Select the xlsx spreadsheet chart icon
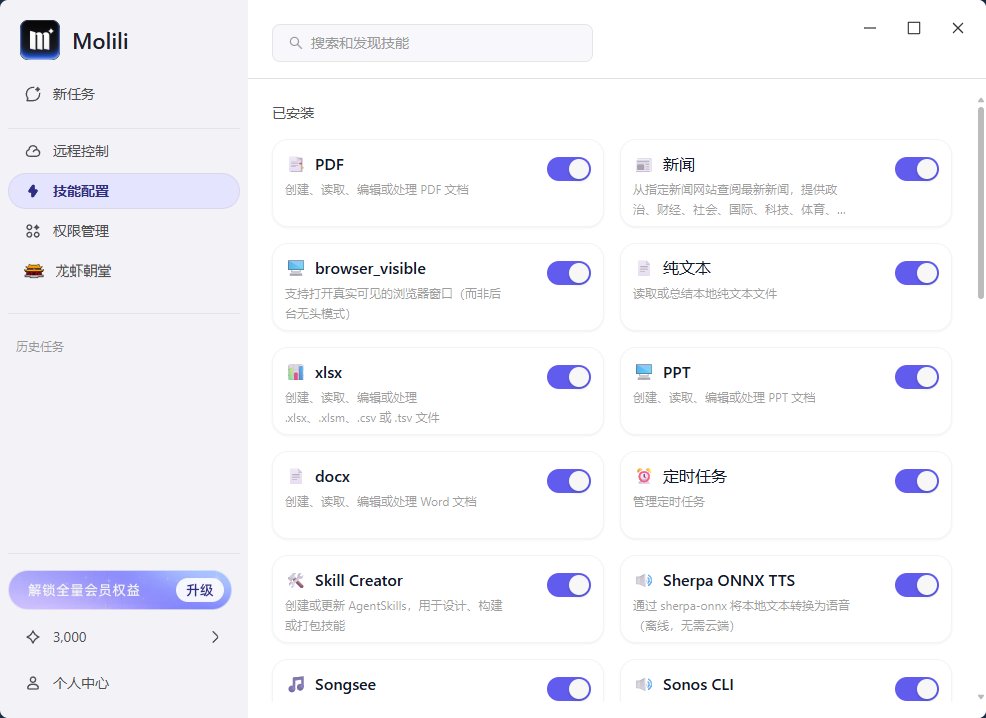 tap(296, 372)
